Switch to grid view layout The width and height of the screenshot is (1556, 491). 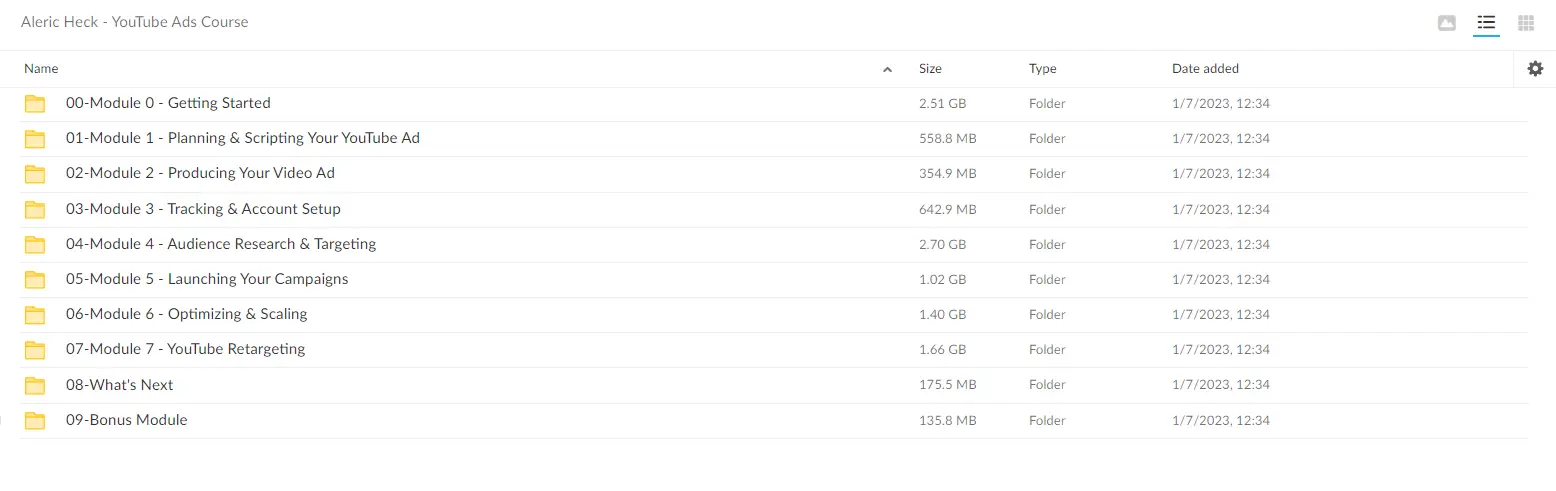[x=1526, y=23]
